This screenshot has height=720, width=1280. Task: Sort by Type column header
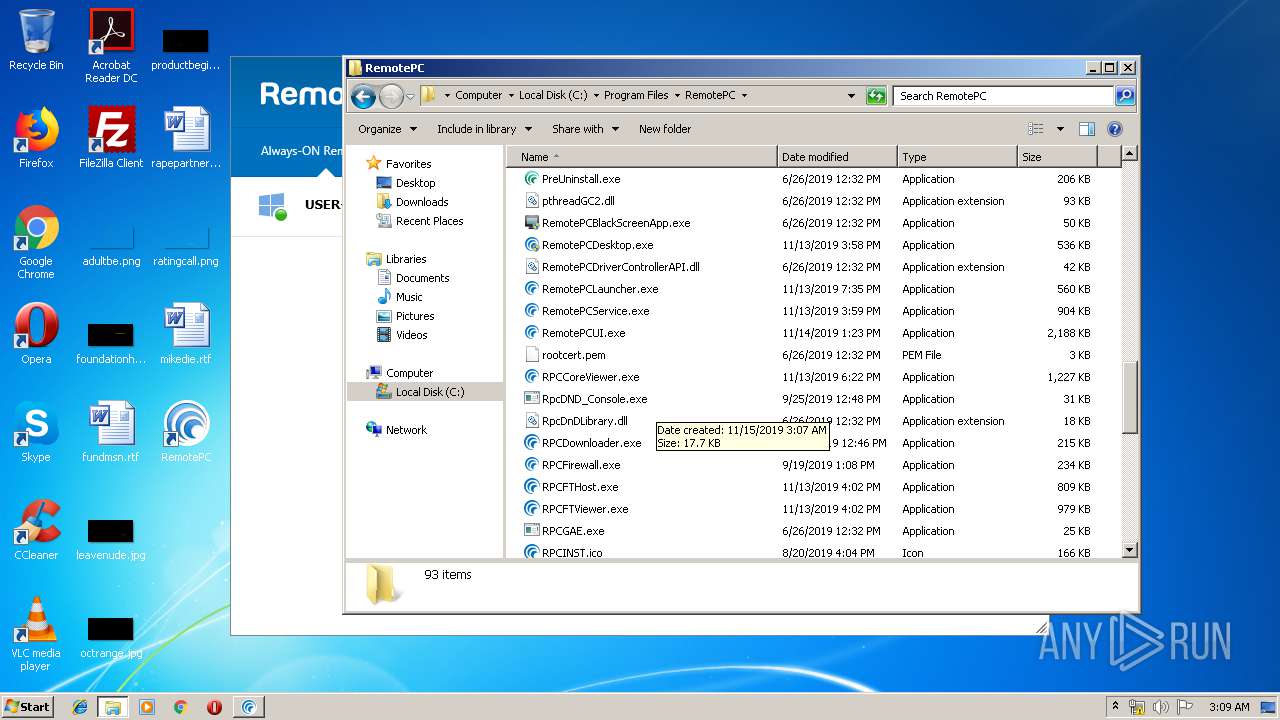[x=957, y=157]
